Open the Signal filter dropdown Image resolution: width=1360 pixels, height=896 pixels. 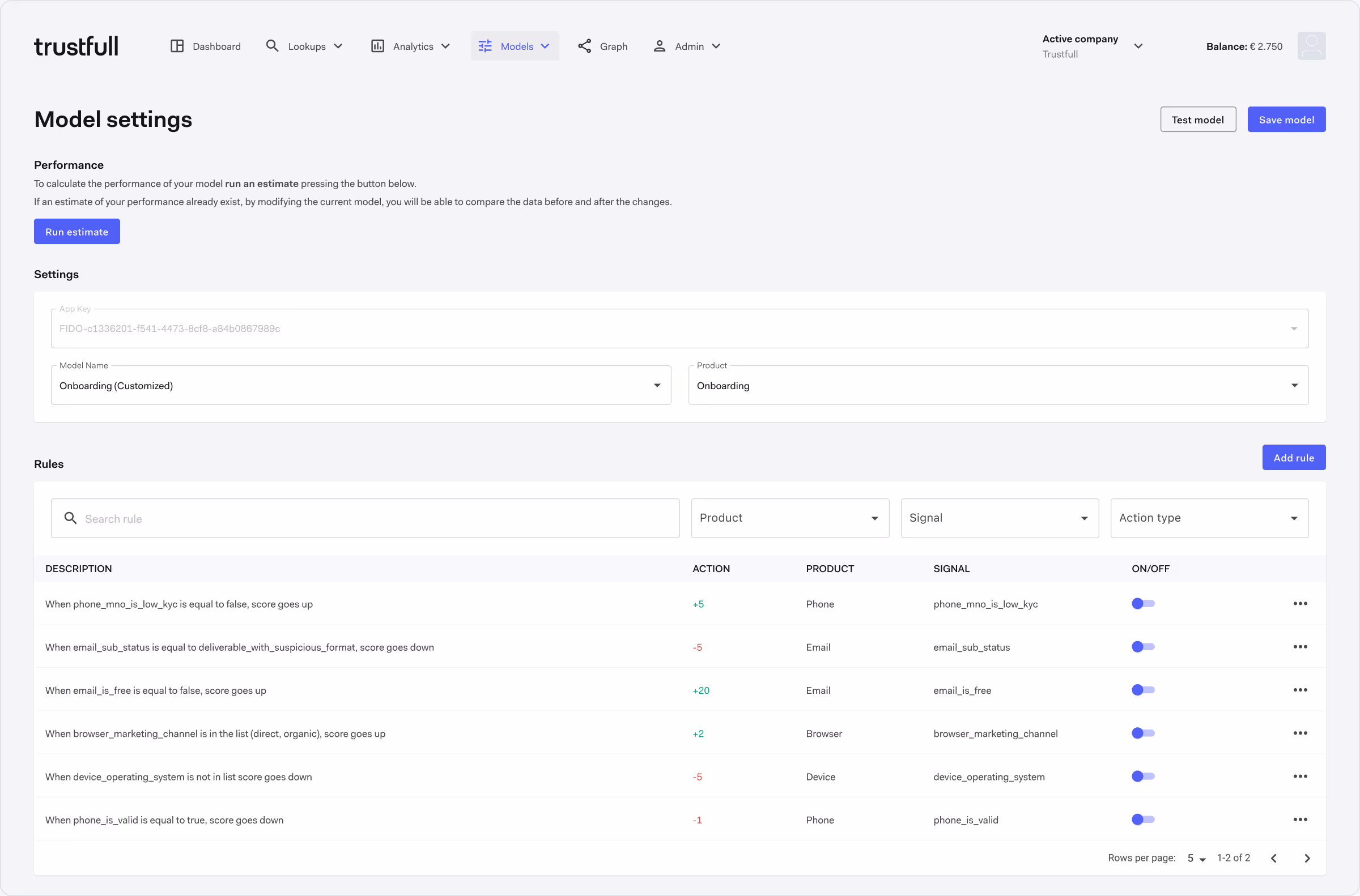(x=999, y=518)
